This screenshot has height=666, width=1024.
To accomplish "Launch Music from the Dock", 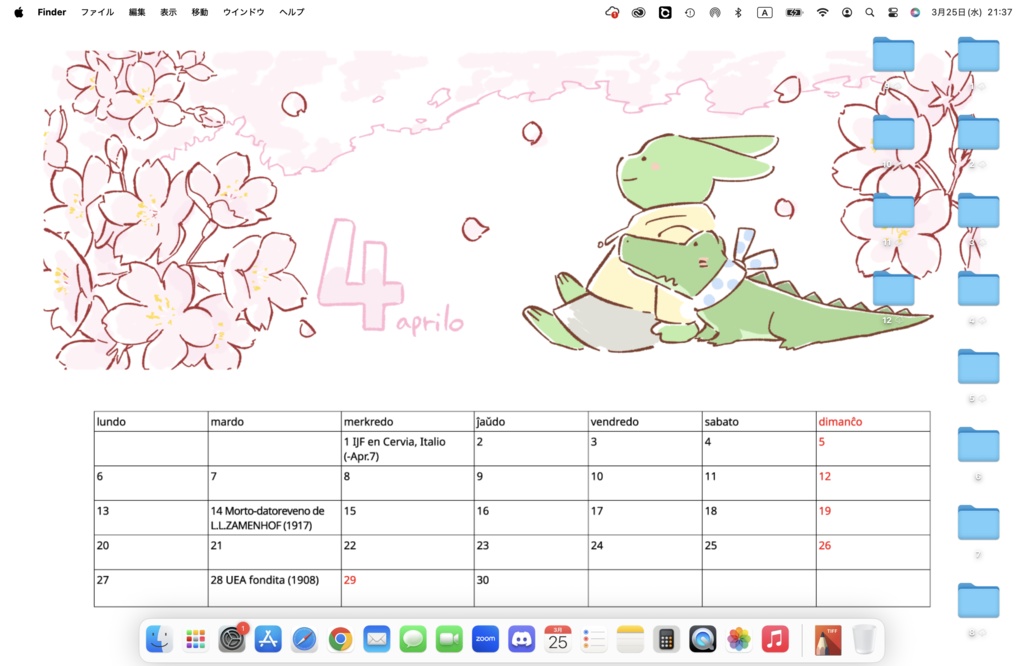I will tap(775, 639).
